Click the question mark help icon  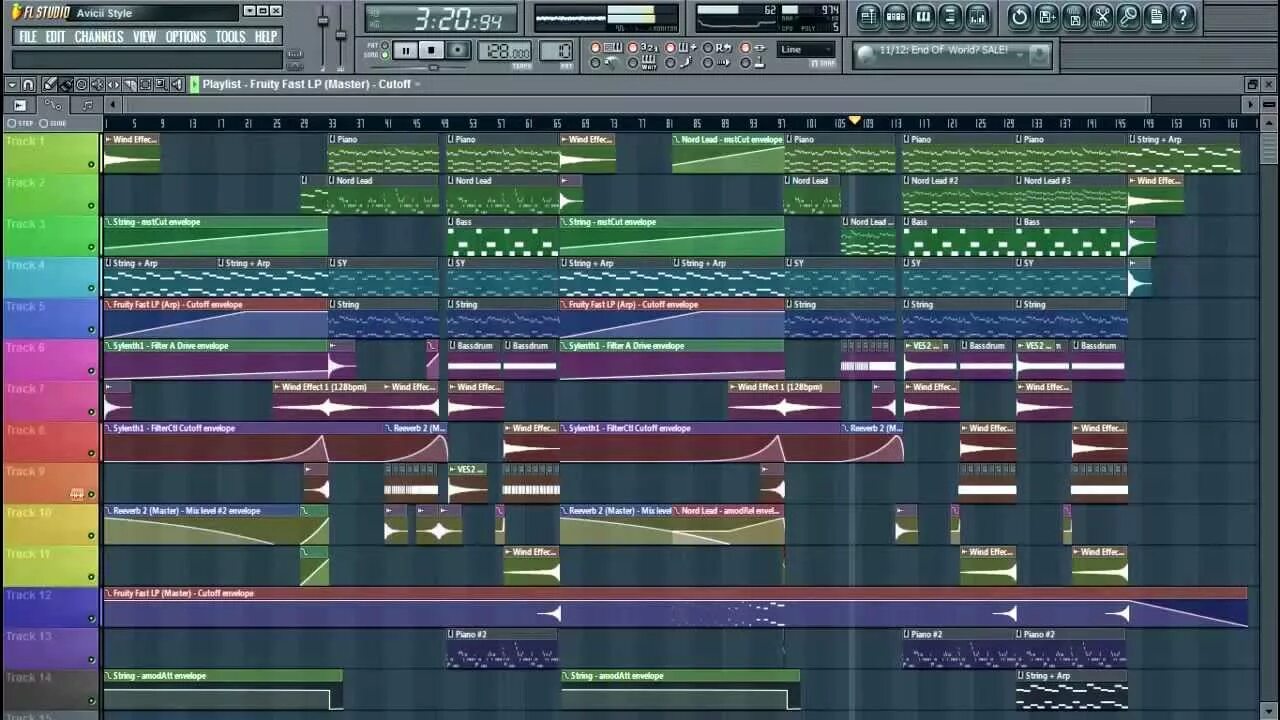pyautogui.click(x=1183, y=16)
